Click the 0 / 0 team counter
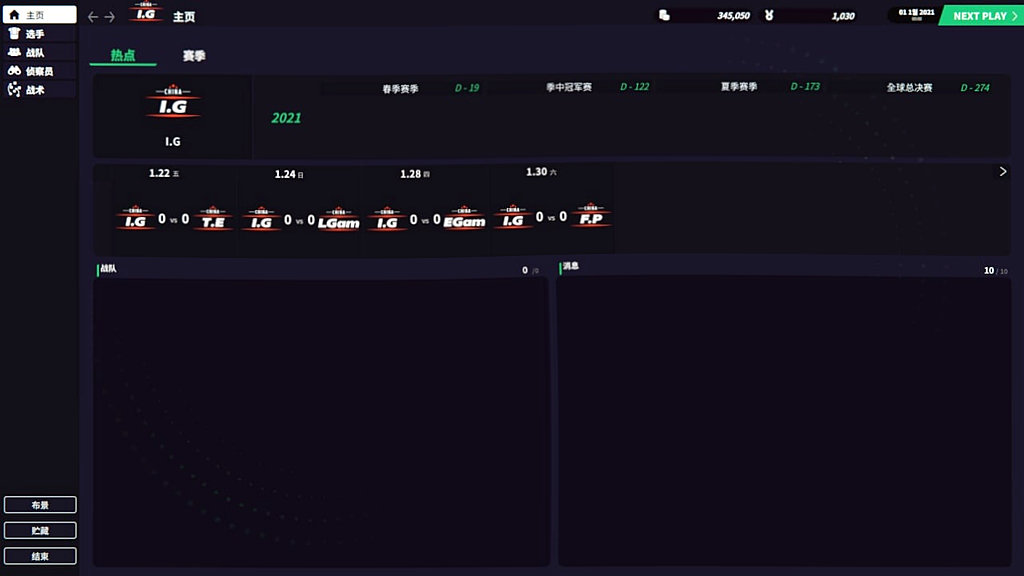Image resolution: width=1024 pixels, height=576 pixels. coord(530,270)
